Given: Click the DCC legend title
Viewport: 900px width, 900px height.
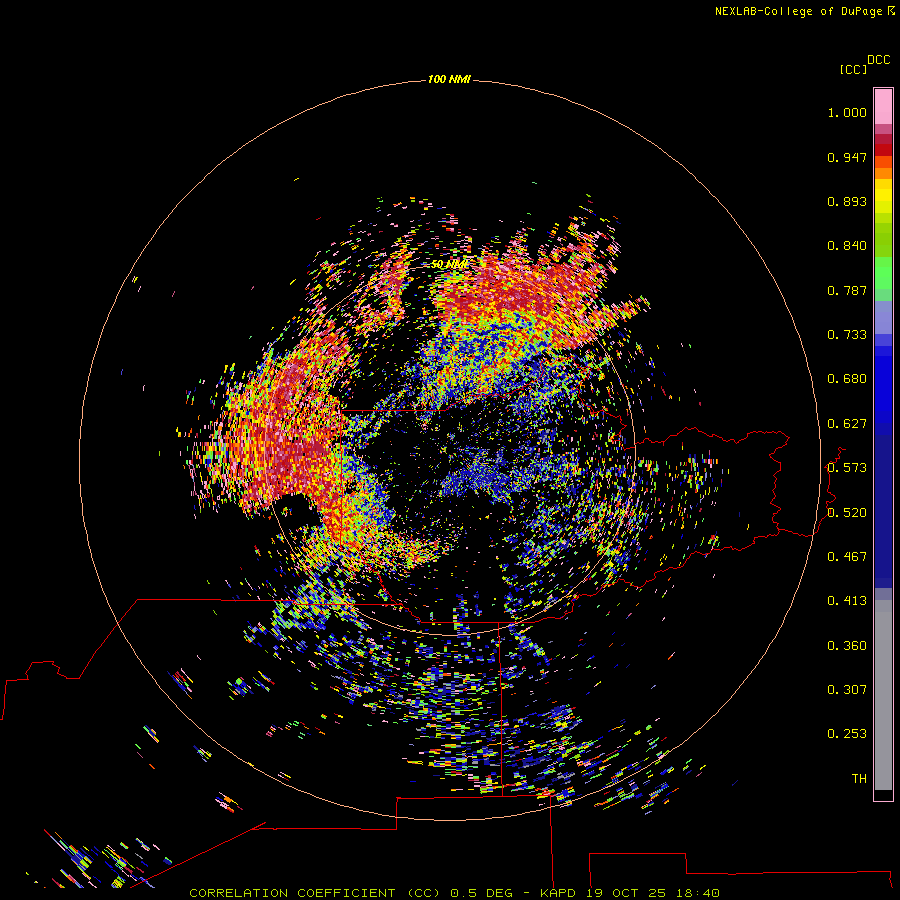Looking at the screenshot, I should 878,60.
